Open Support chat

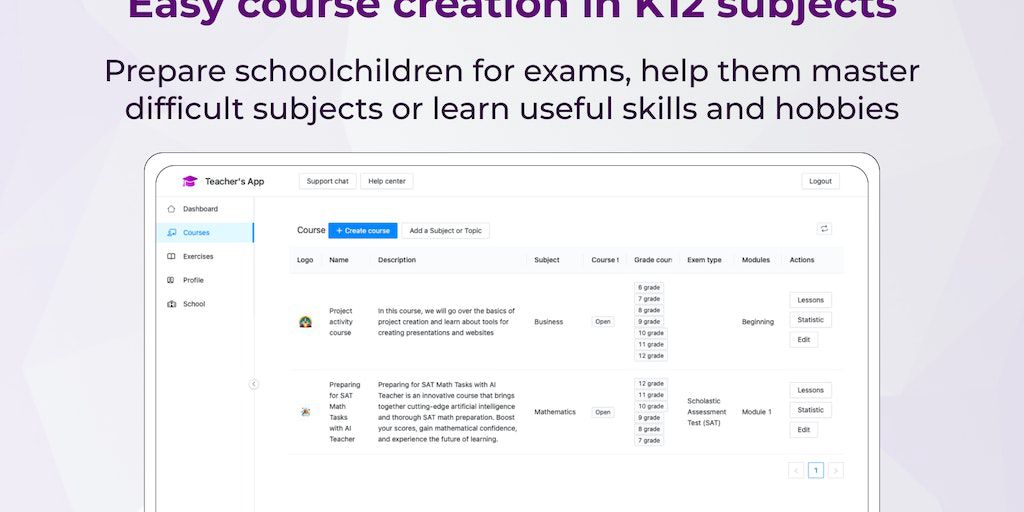tap(328, 182)
